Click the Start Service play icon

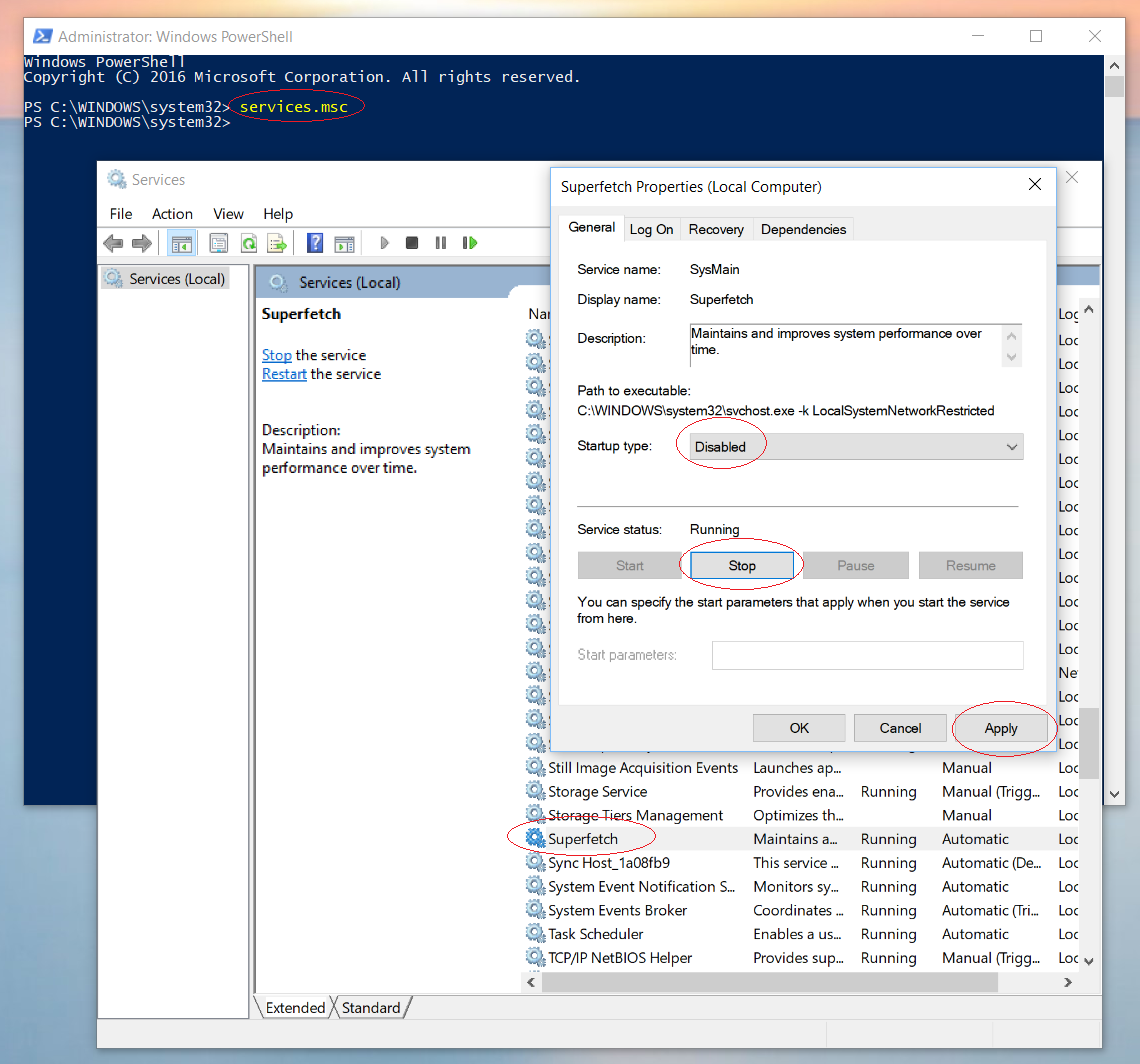385,243
